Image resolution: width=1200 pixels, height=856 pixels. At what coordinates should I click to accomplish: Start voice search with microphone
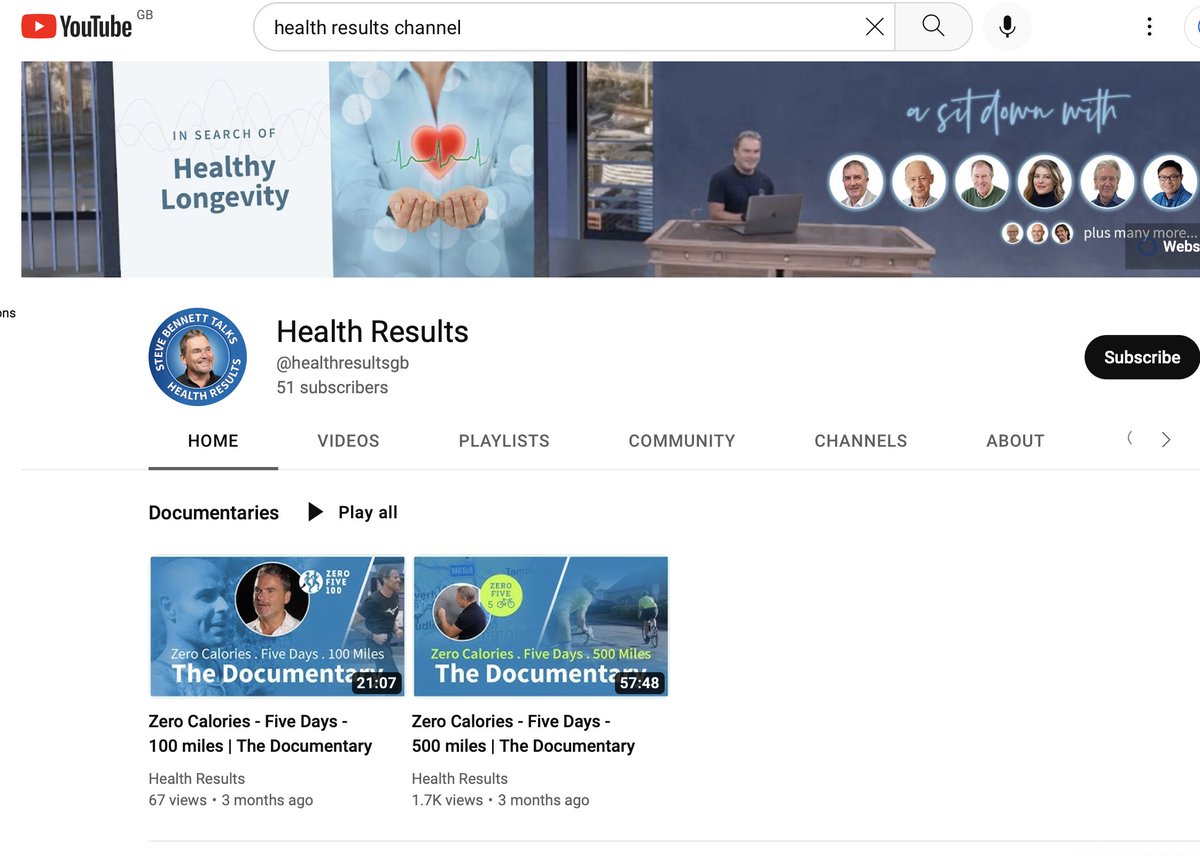(x=1007, y=27)
